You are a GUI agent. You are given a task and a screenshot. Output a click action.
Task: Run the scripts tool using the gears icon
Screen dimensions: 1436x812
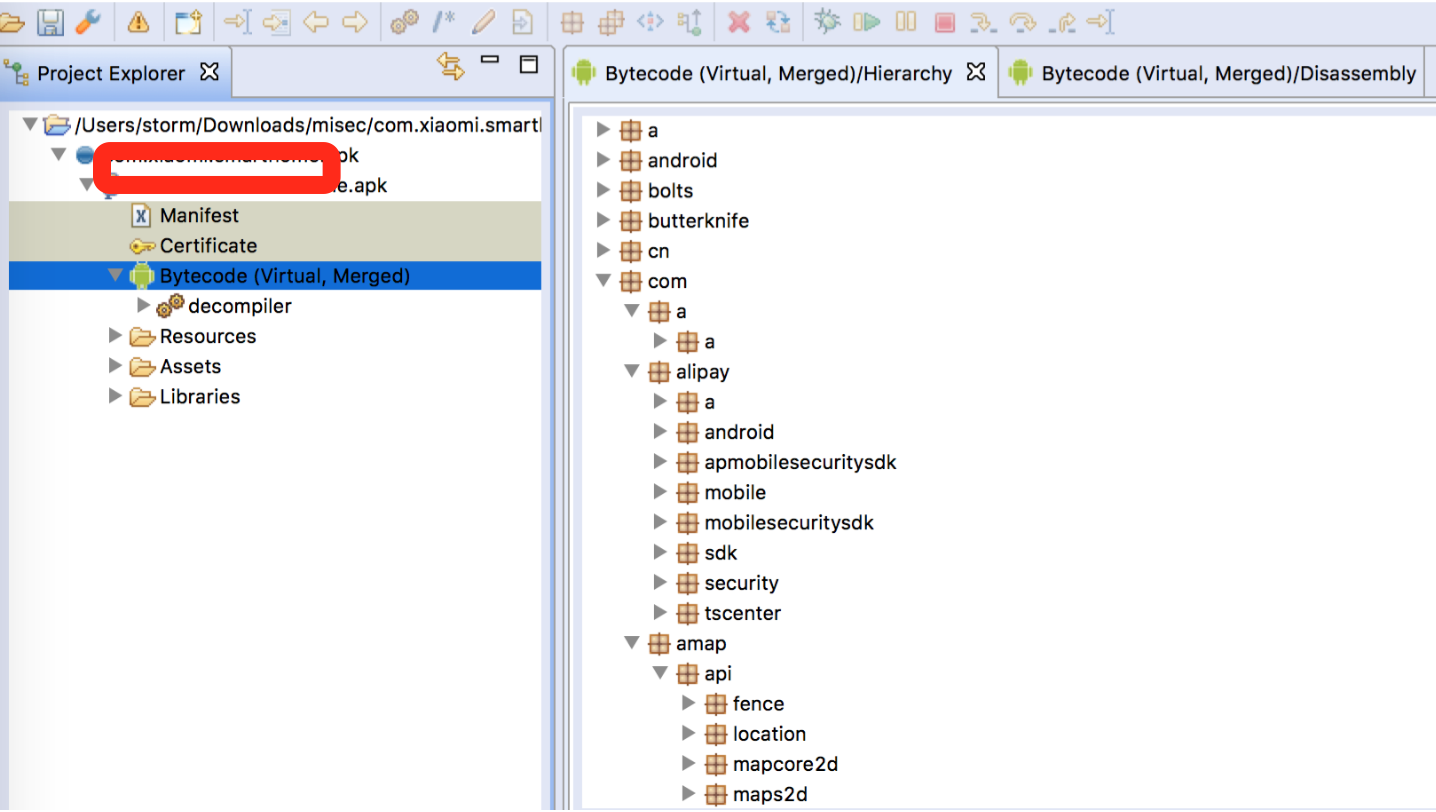pos(403,21)
